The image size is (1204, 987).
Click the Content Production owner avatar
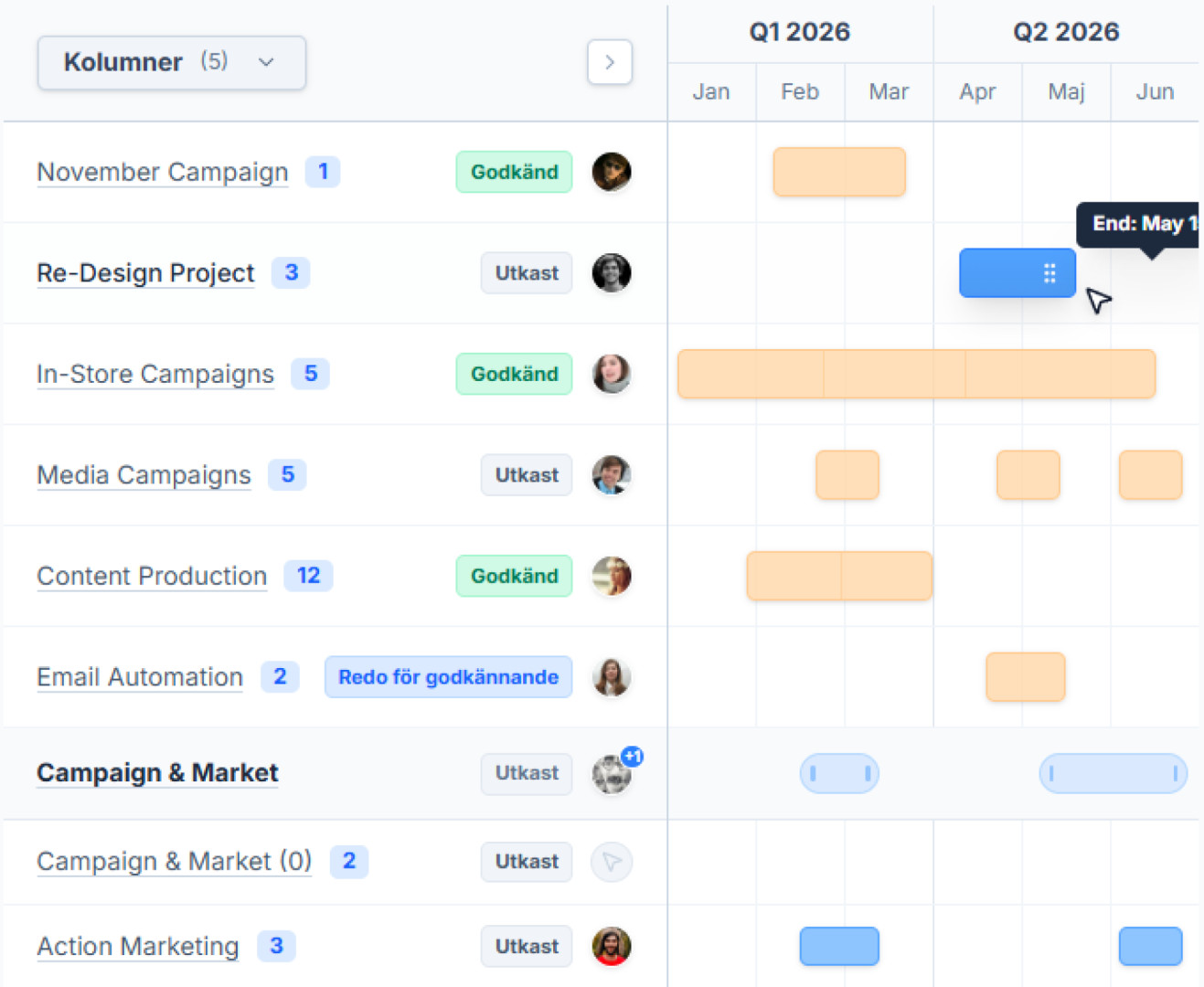pyautogui.click(x=611, y=576)
